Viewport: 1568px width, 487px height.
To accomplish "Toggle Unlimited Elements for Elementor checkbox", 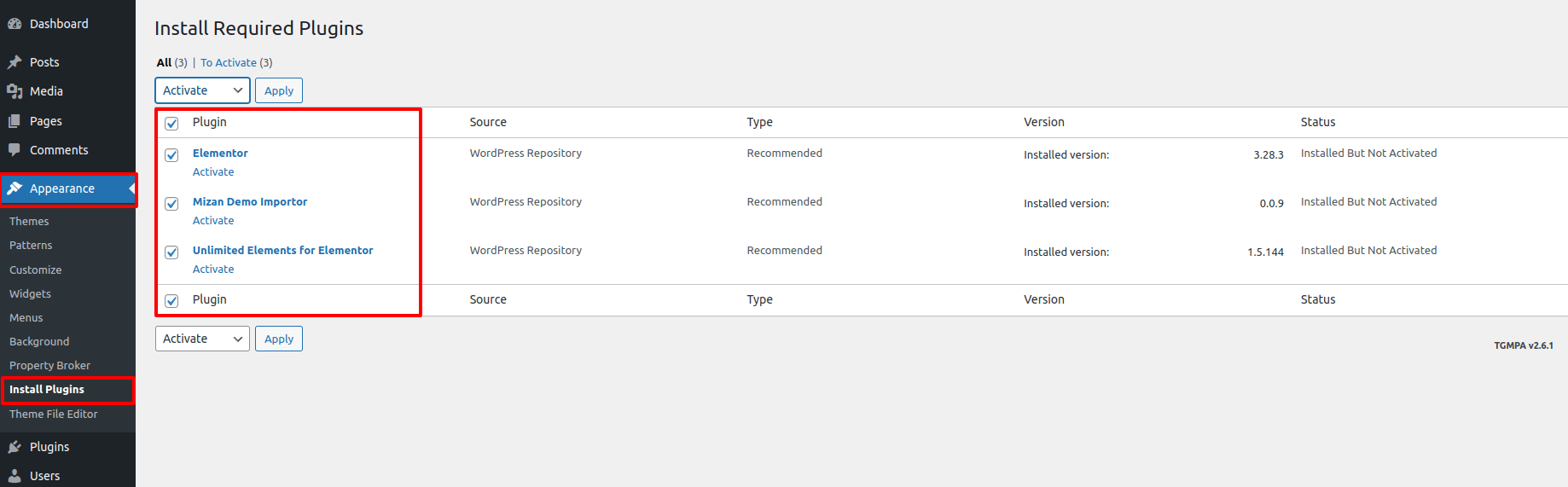I will point(171,252).
